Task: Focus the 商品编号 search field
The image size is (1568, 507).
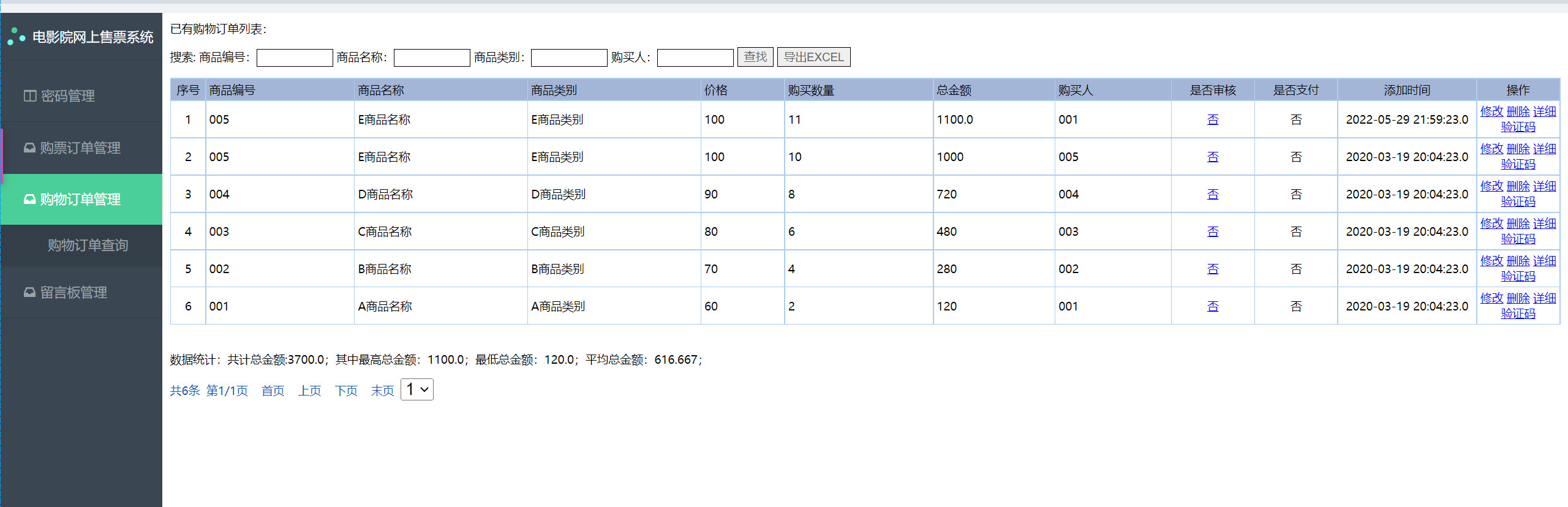Action: pyautogui.click(x=295, y=58)
